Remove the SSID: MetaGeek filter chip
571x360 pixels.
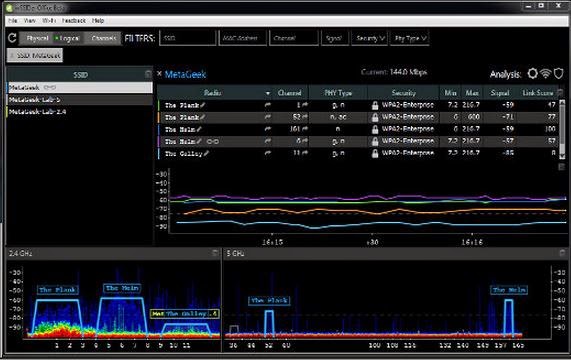35,55
